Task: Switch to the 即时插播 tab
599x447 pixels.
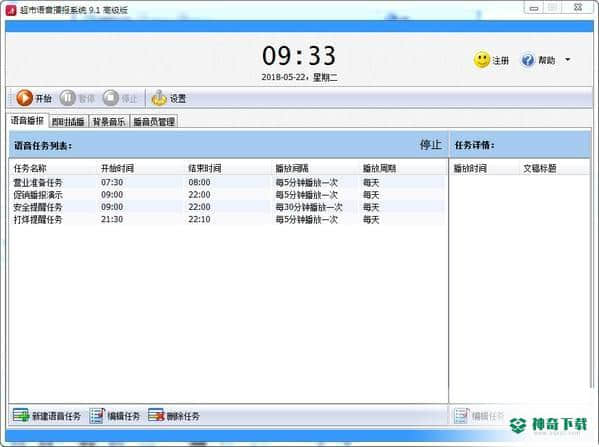Action: pyautogui.click(x=68, y=122)
